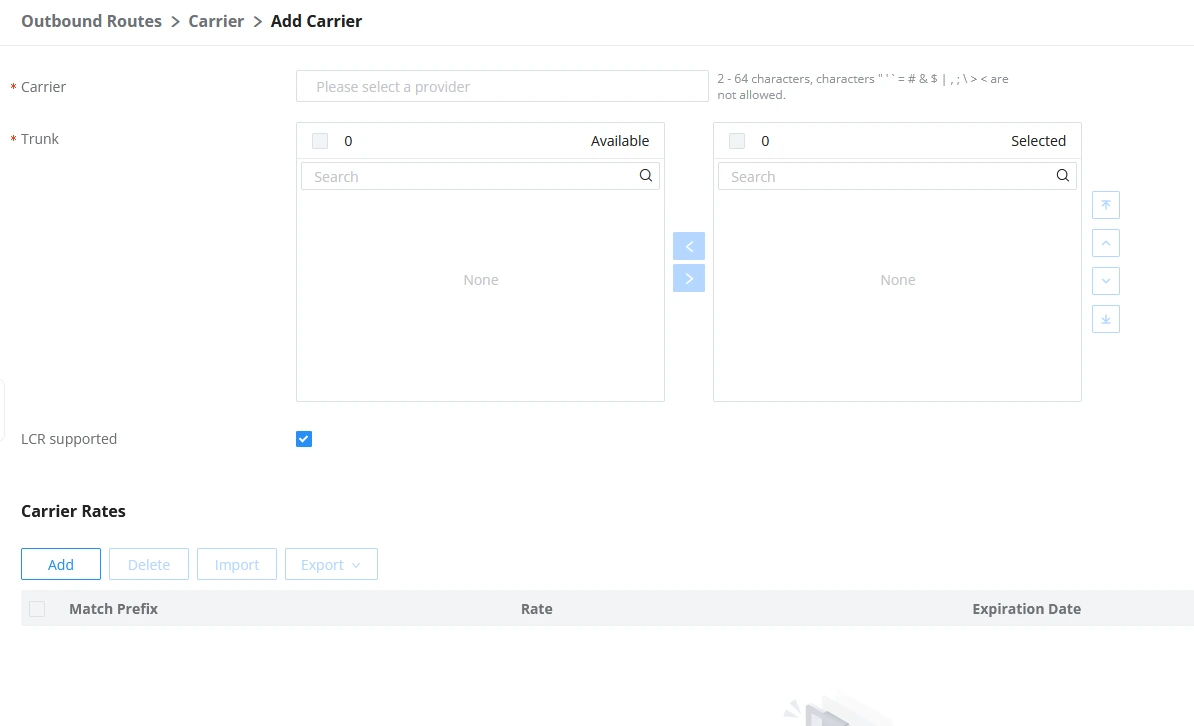This screenshot has height=726, width=1194.
Task: Click the Add carrier rate button
Action: (x=61, y=564)
